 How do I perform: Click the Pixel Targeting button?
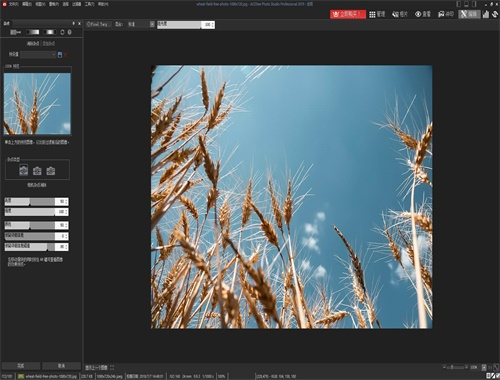(98, 24)
